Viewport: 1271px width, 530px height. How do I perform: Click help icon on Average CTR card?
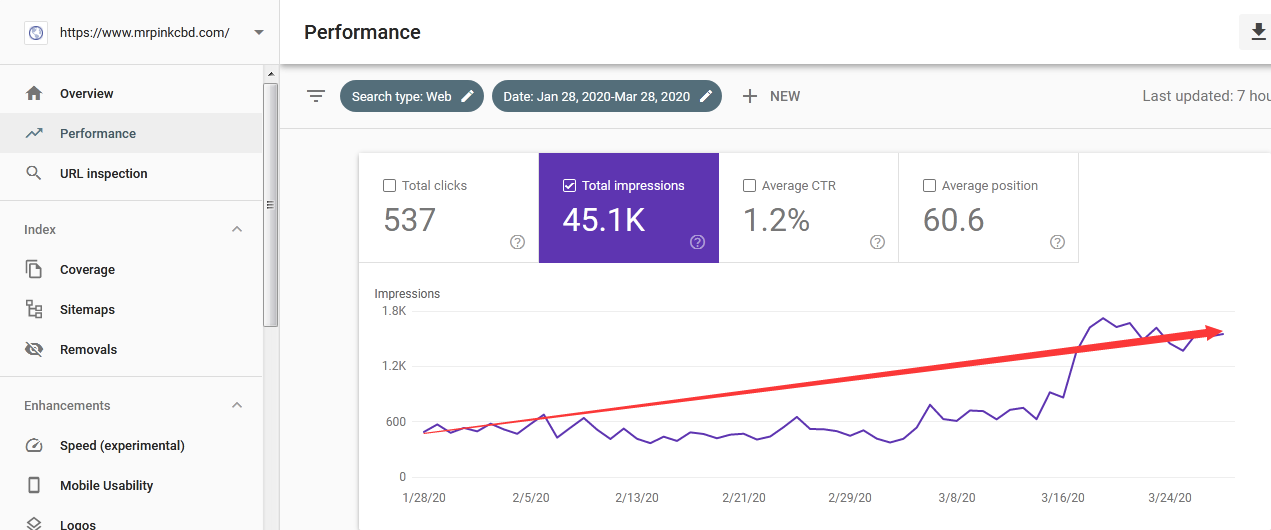(877, 242)
